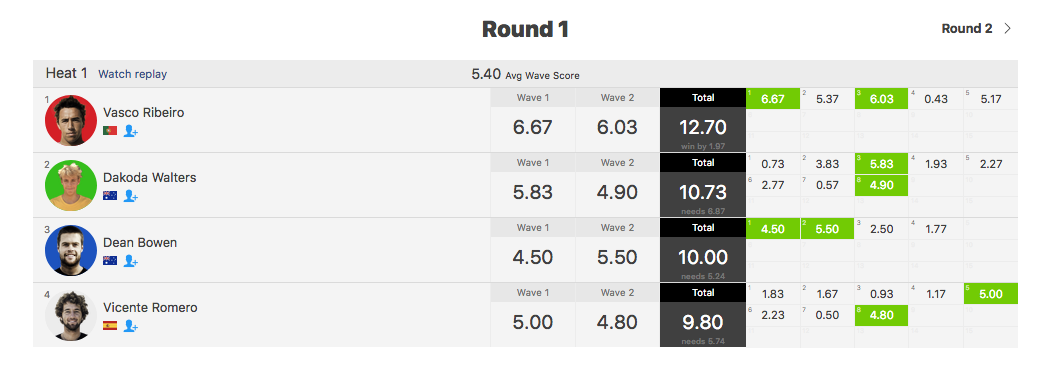Click Australia flag under Dean Bowen
Screen dimensions: 1040x366
pos(110,261)
